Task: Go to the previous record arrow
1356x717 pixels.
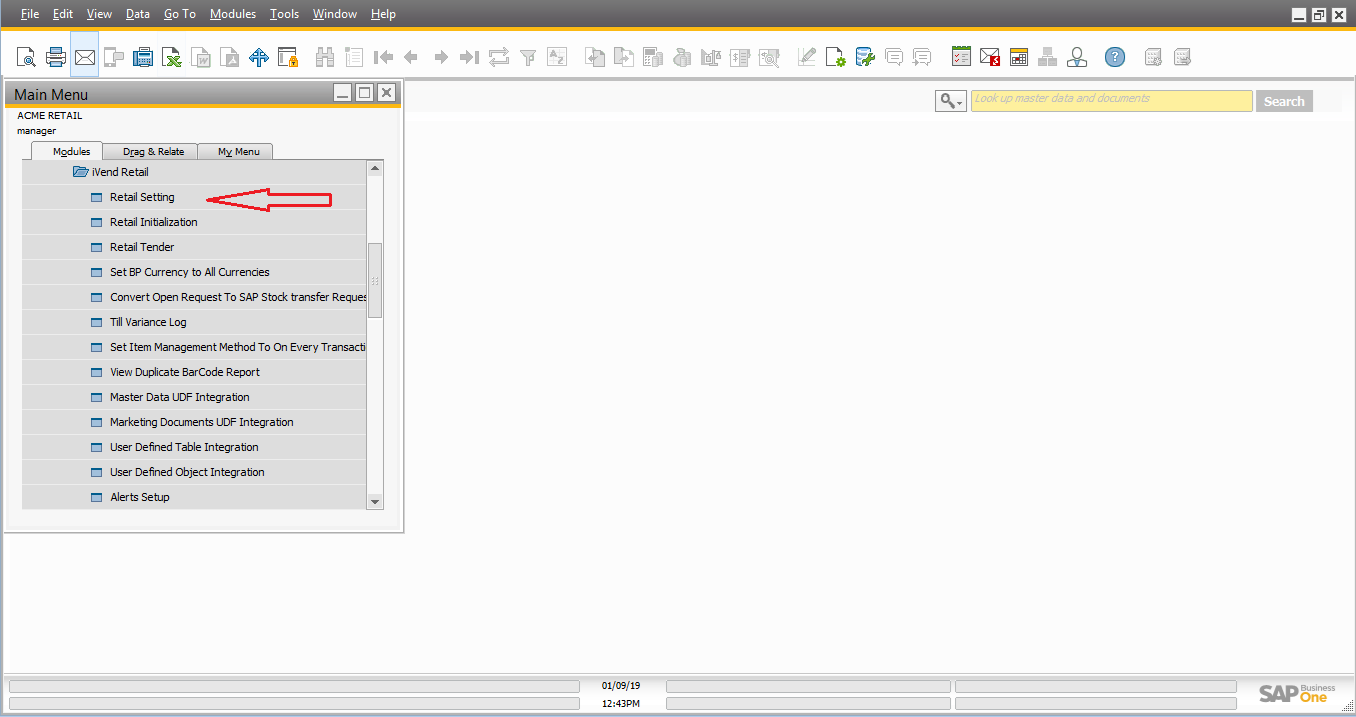Action: tap(411, 57)
